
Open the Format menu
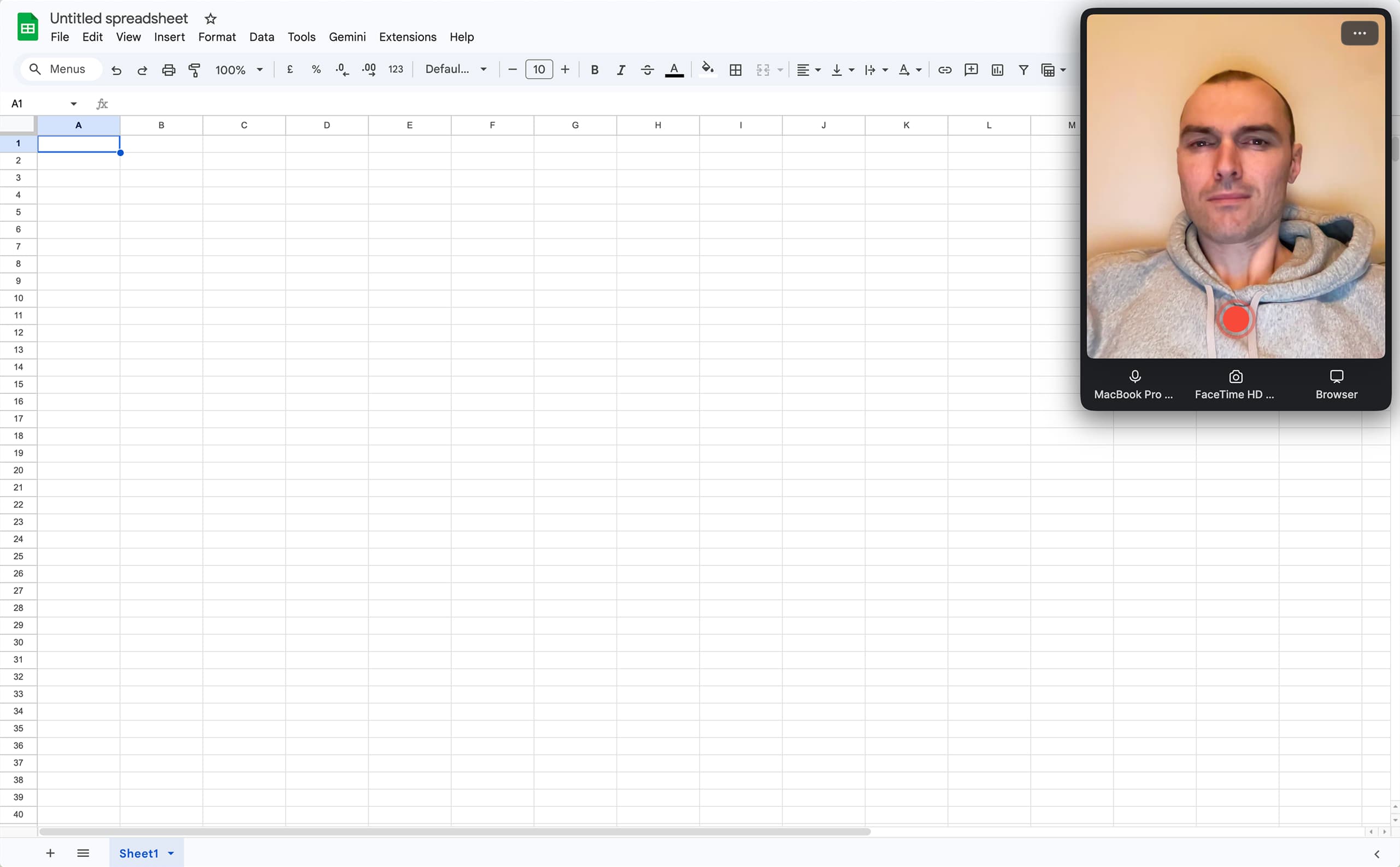[217, 37]
